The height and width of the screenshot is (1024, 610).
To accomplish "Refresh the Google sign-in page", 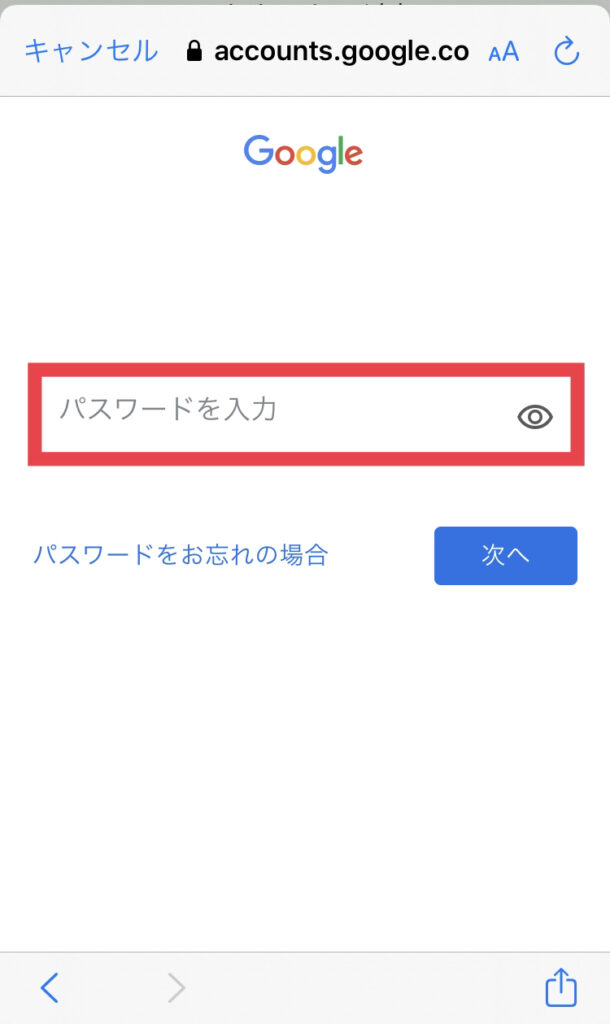I will point(566,51).
